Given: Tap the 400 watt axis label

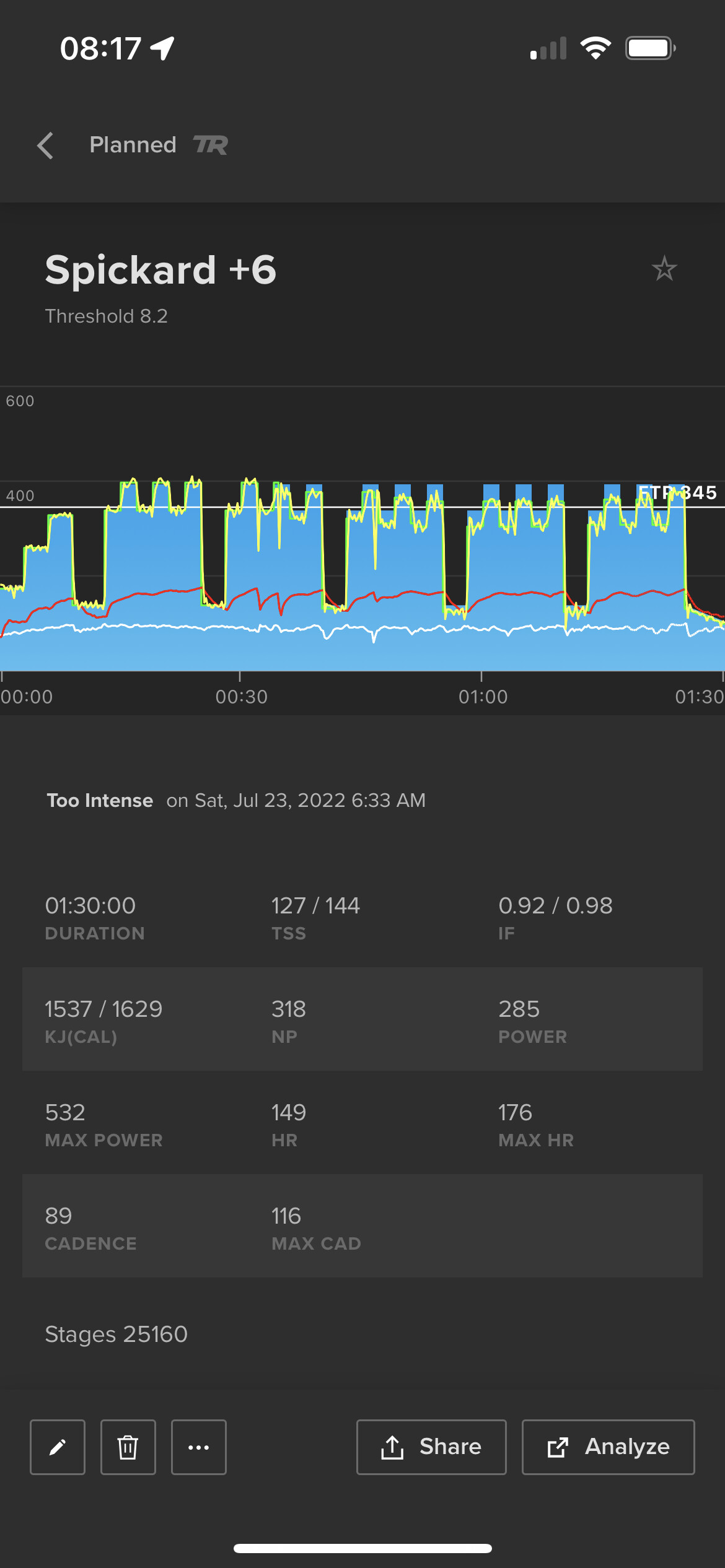Looking at the screenshot, I should [x=20, y=496].
